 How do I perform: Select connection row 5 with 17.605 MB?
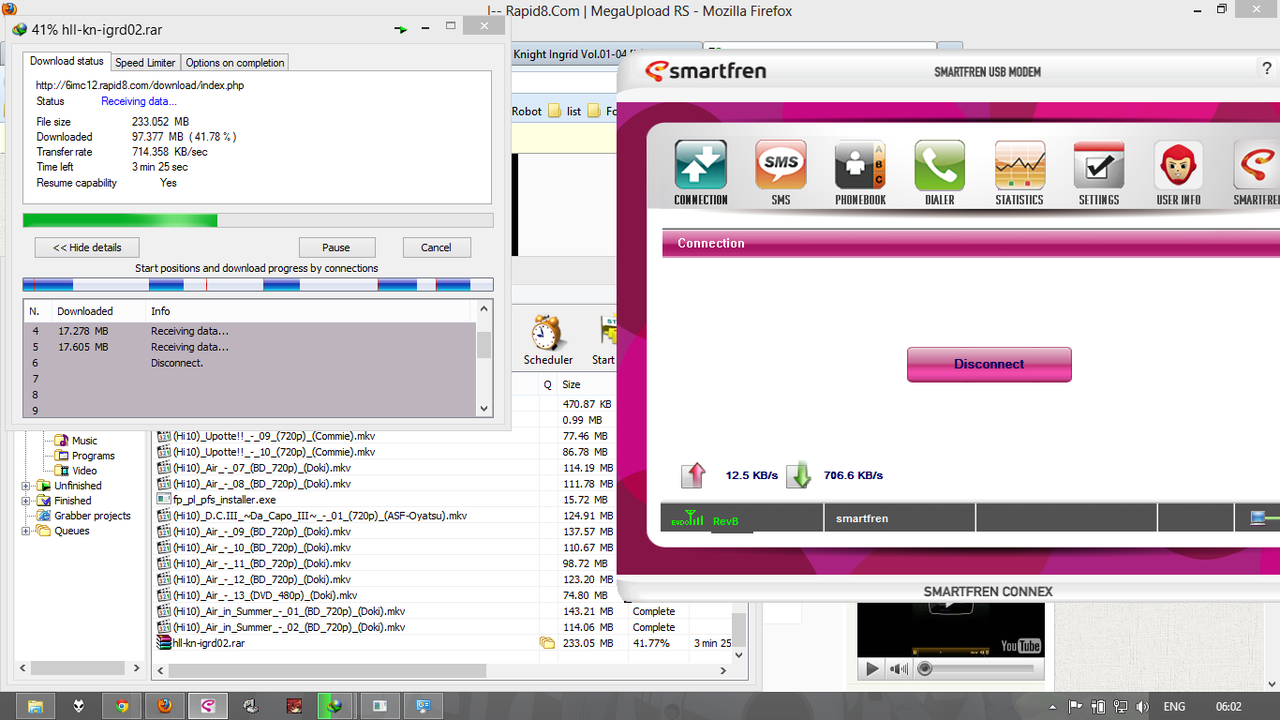click(250, 347)
